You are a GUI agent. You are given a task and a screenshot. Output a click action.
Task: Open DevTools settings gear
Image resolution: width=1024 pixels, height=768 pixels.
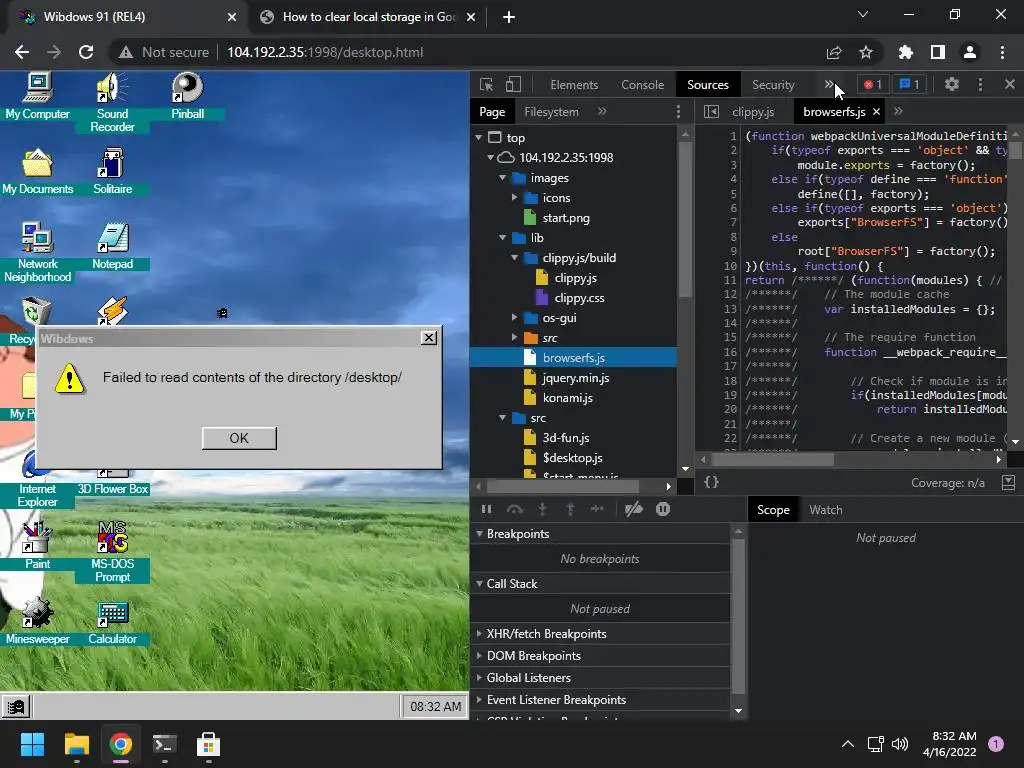(952, 84)
